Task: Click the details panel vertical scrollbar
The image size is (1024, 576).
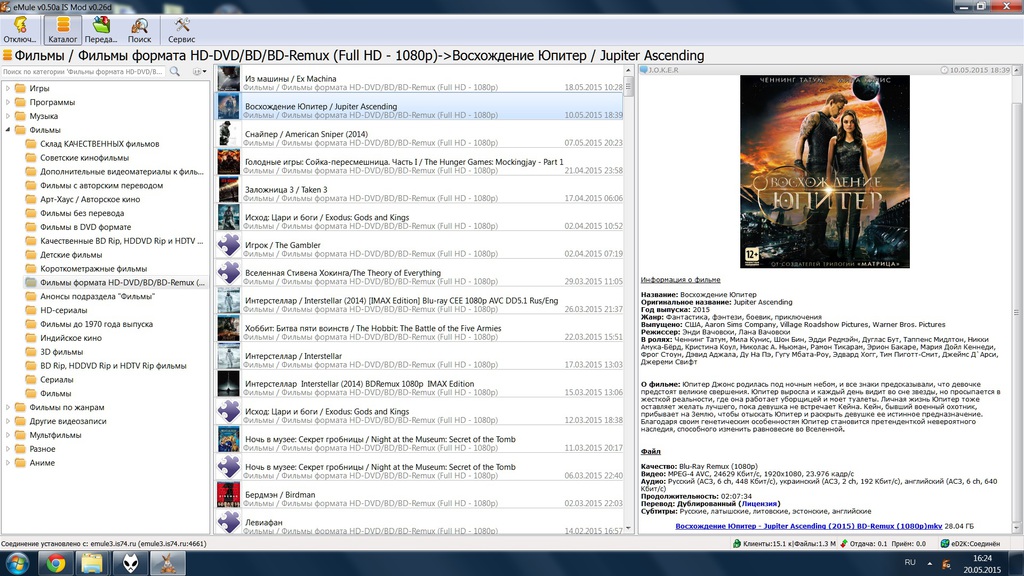Action: (x=1017, y=312)
